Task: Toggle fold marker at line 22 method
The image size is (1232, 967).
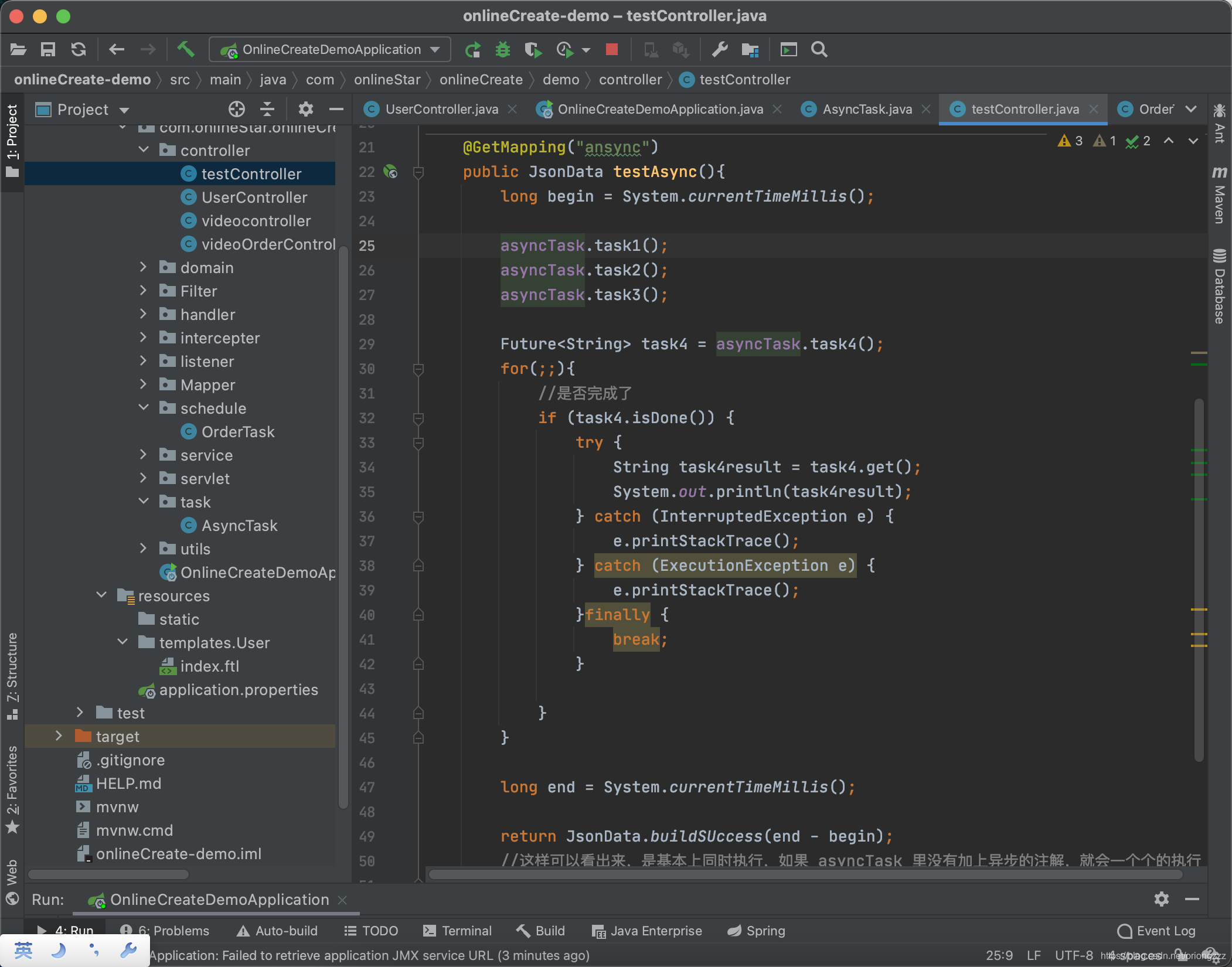Action: (x=418, y=172)
